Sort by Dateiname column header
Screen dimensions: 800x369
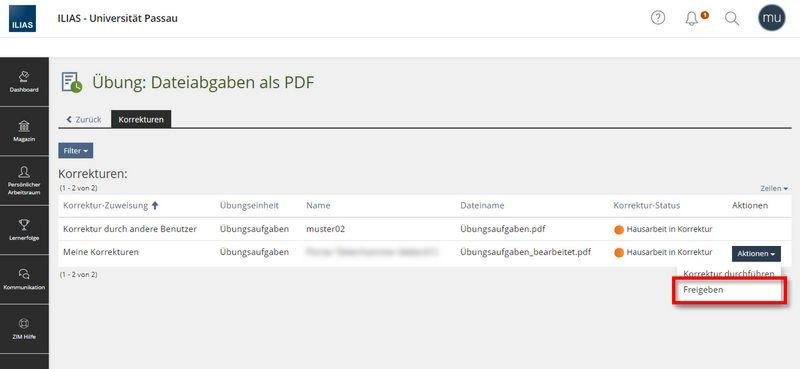click(482, 205)
